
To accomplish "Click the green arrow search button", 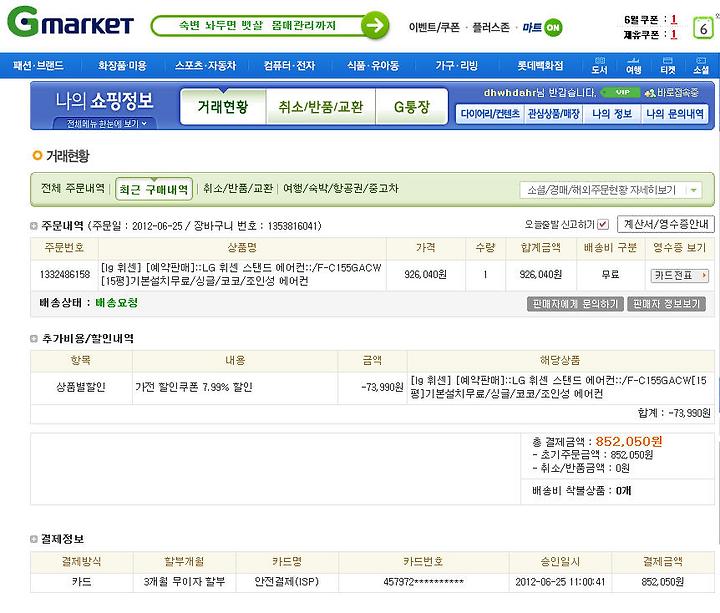I will tap(375, 25).
